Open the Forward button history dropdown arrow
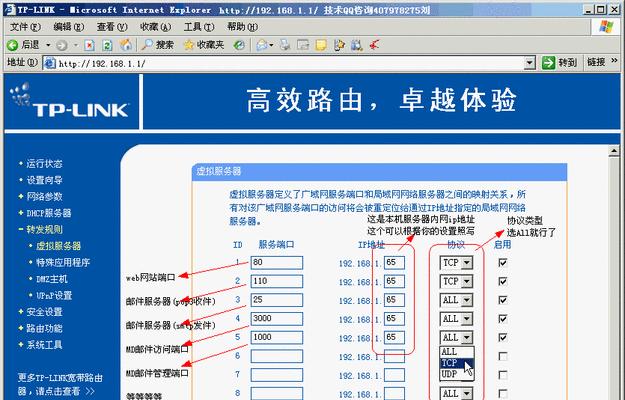The image size is (625, 400). pos(76,45)
